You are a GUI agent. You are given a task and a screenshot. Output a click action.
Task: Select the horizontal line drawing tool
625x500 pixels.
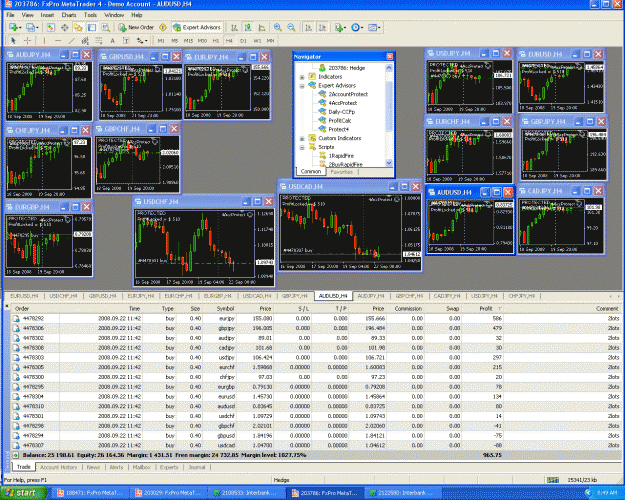pos(58,41)
